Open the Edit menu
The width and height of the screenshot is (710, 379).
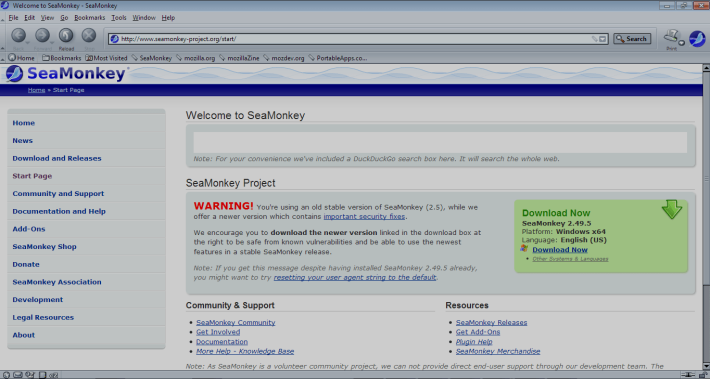[x=29, y=18]
